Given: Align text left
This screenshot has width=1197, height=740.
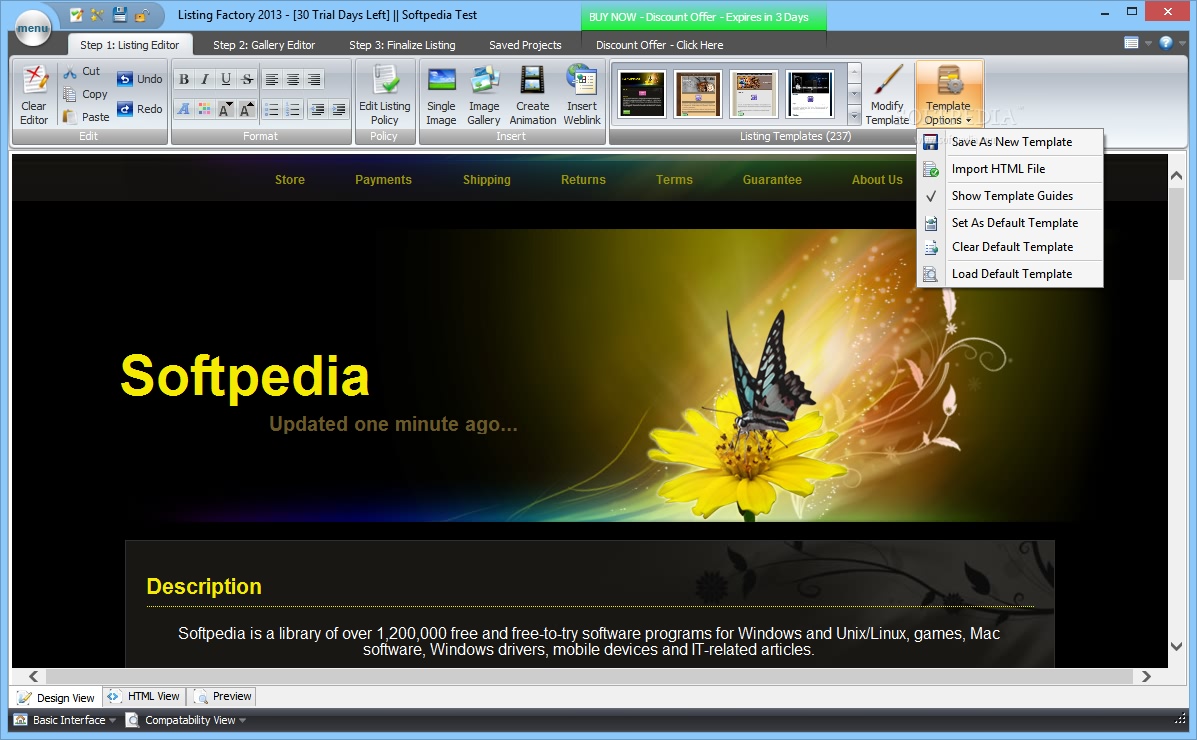Looking at the screenshot, I should pyautogui.click(x=272, y=79).
